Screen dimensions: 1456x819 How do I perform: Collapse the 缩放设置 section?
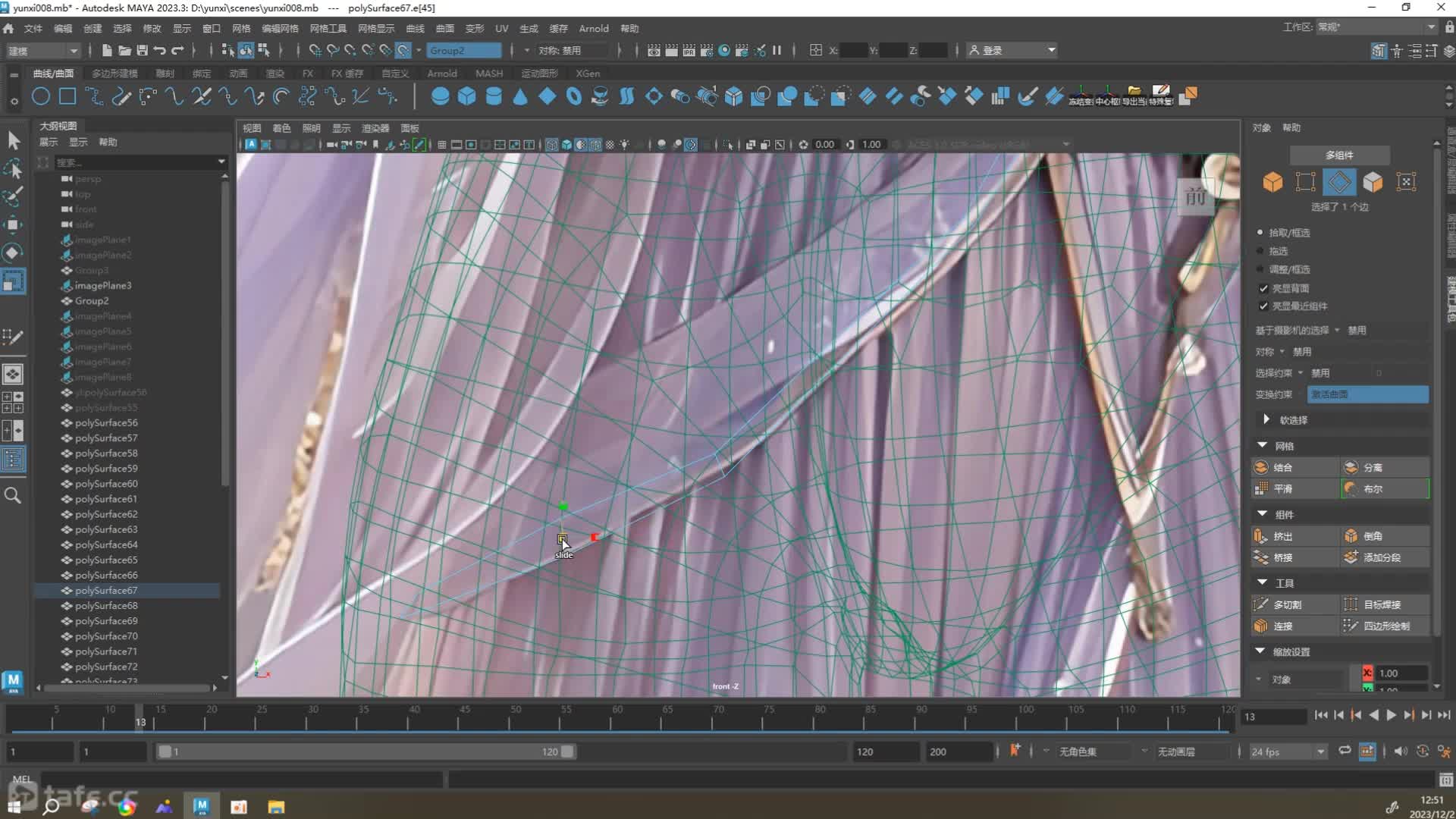[1260, 651]
